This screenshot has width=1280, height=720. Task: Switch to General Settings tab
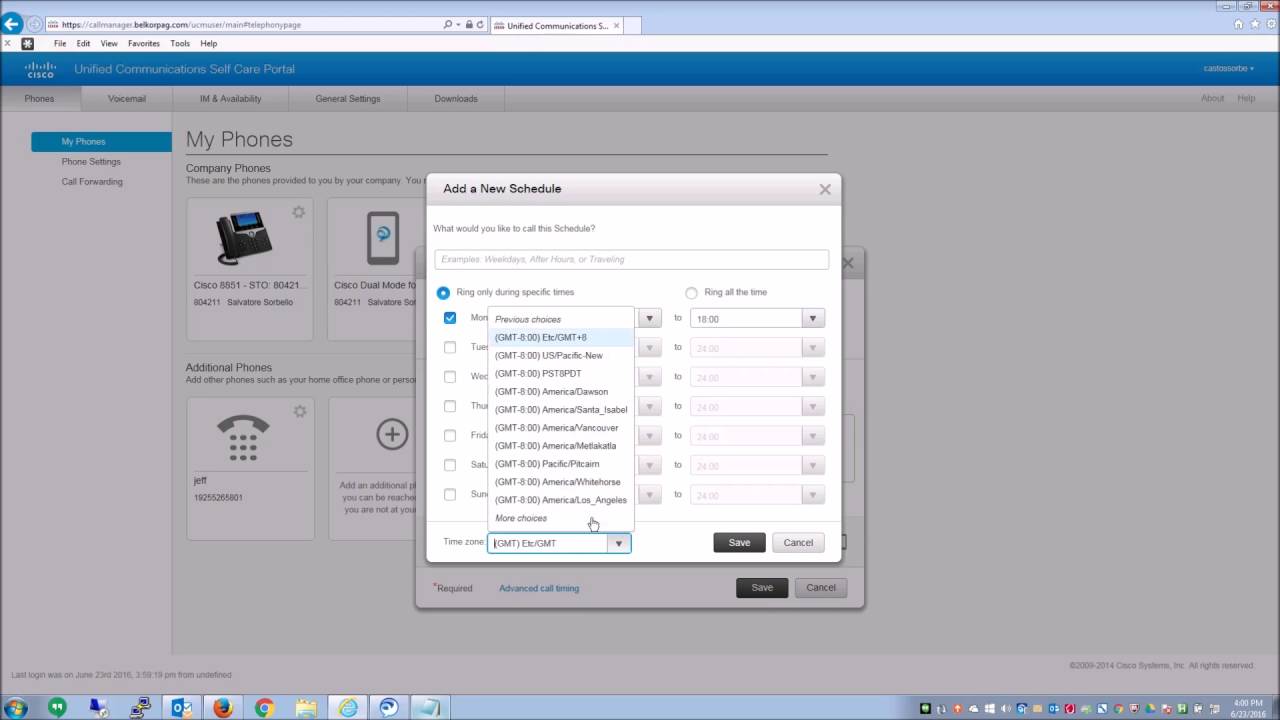pyautogui.click(x=348, y=99)
